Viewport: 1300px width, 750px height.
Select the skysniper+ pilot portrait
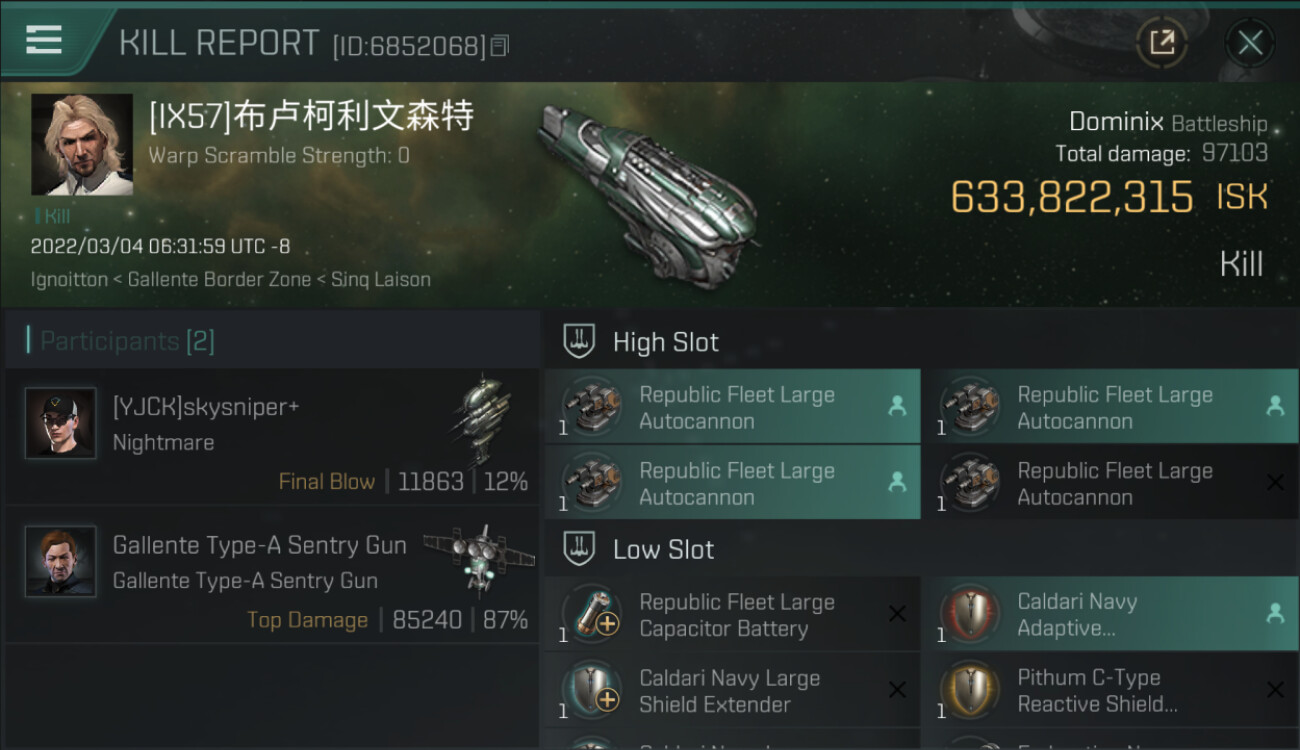pyautogui.click(x=61, y=424)
